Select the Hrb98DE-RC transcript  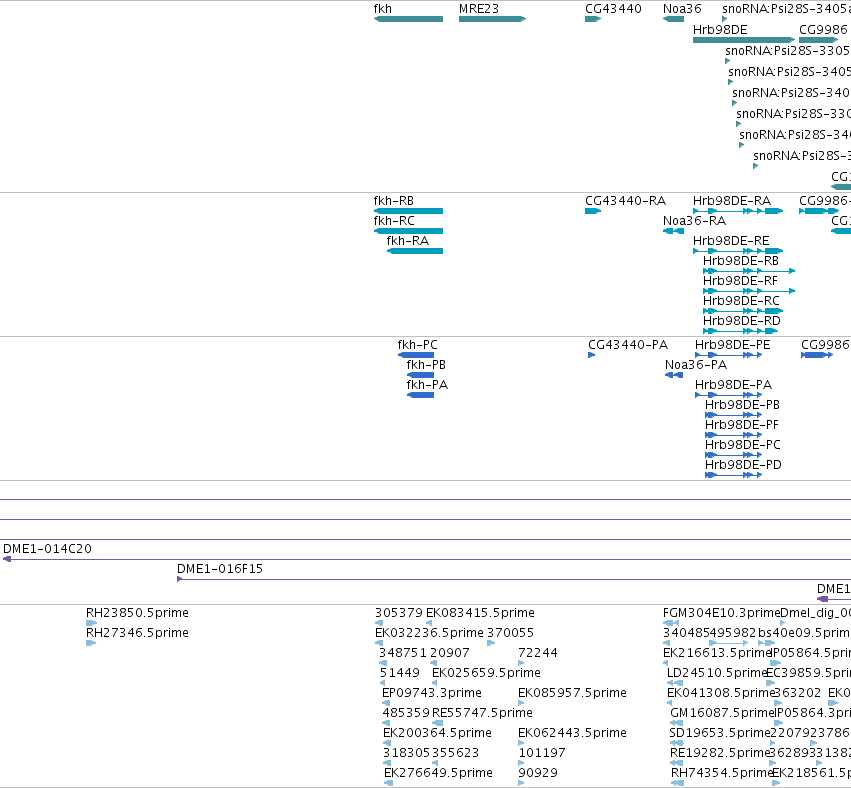(x=743, y=311)
